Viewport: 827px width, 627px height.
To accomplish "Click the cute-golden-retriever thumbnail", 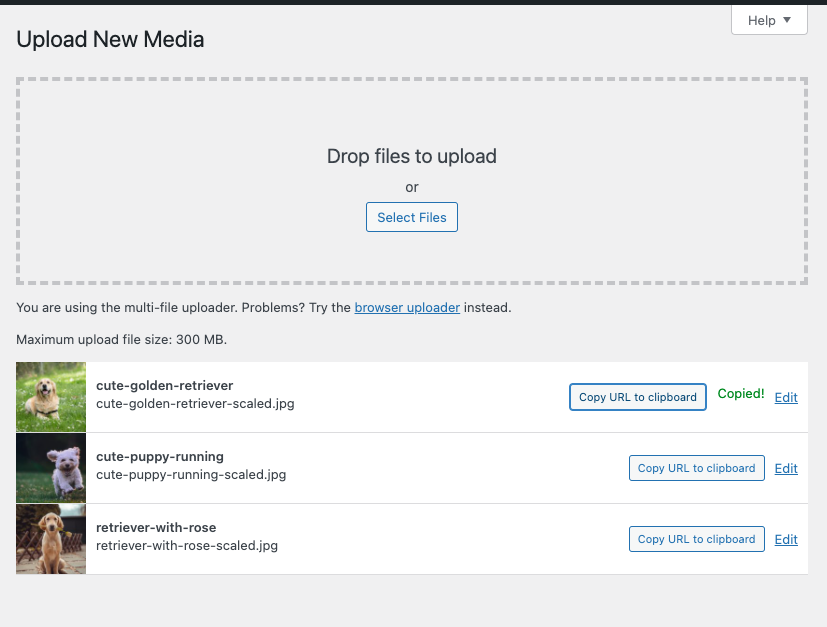I will click(50, 396).
